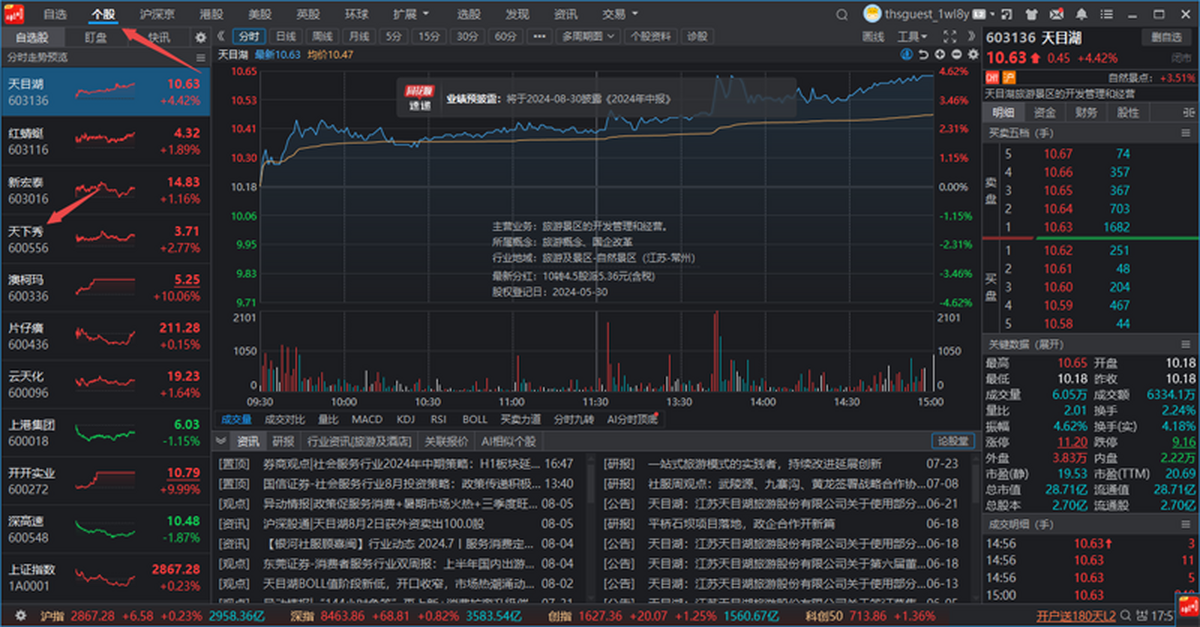Click the 个股资料 button

tap(651, 36)
